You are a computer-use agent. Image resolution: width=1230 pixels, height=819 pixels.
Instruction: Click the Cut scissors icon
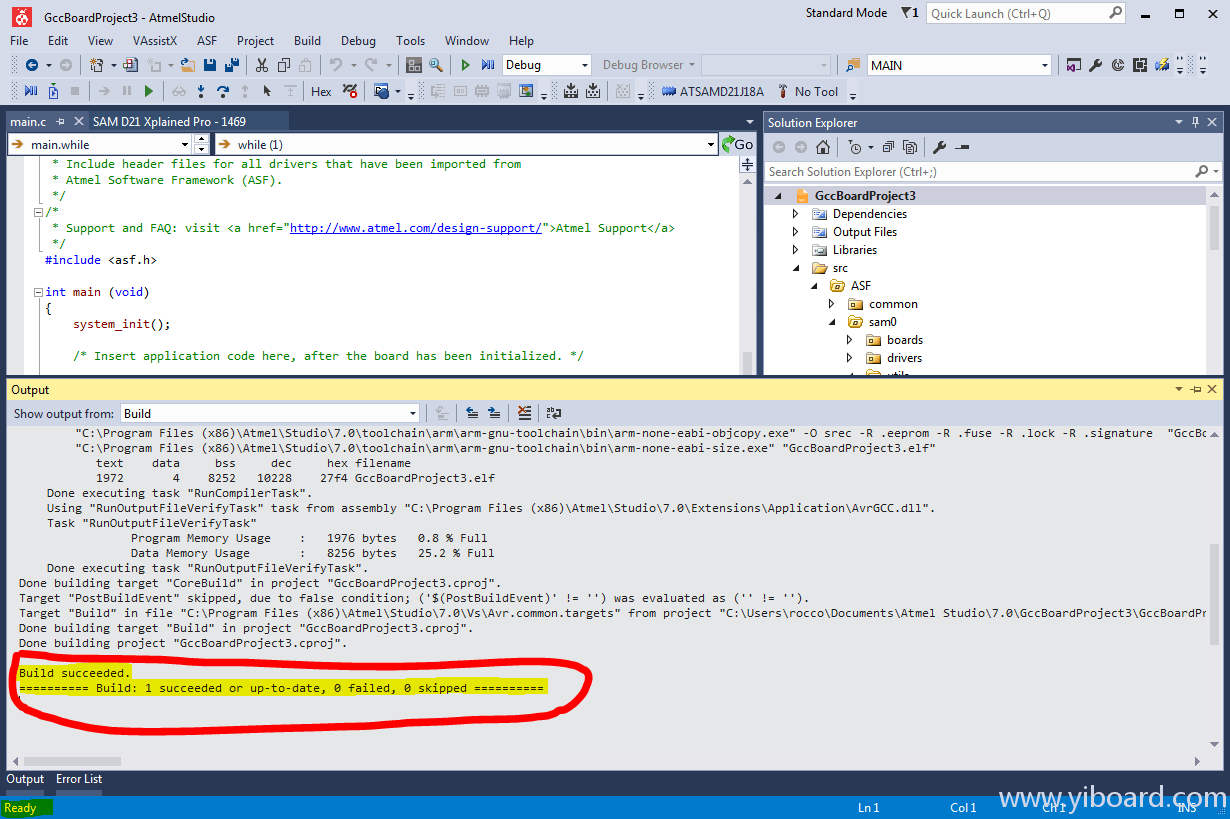[261, 65]
